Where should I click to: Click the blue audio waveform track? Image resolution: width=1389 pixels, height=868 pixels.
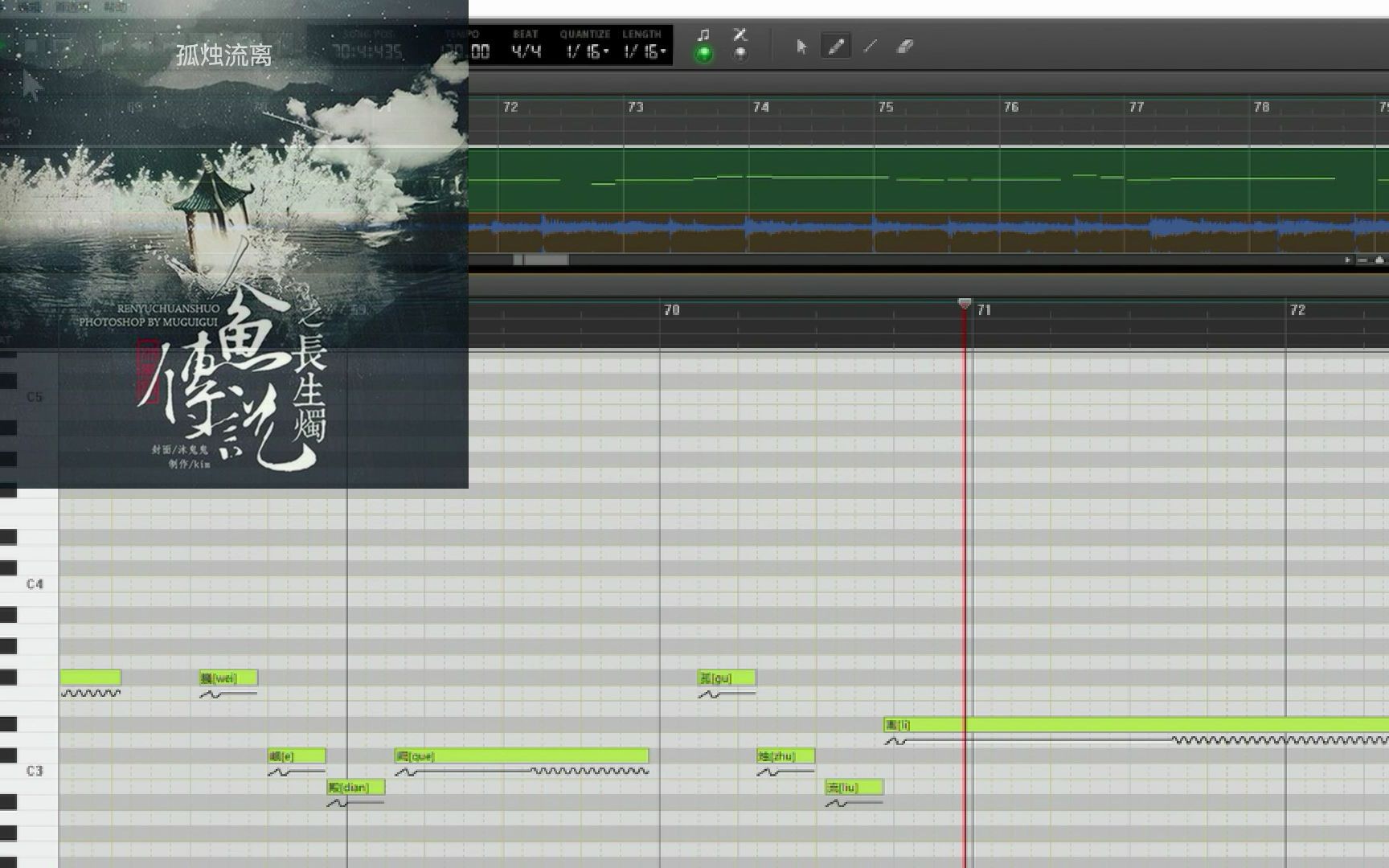(x=928, y=232)
